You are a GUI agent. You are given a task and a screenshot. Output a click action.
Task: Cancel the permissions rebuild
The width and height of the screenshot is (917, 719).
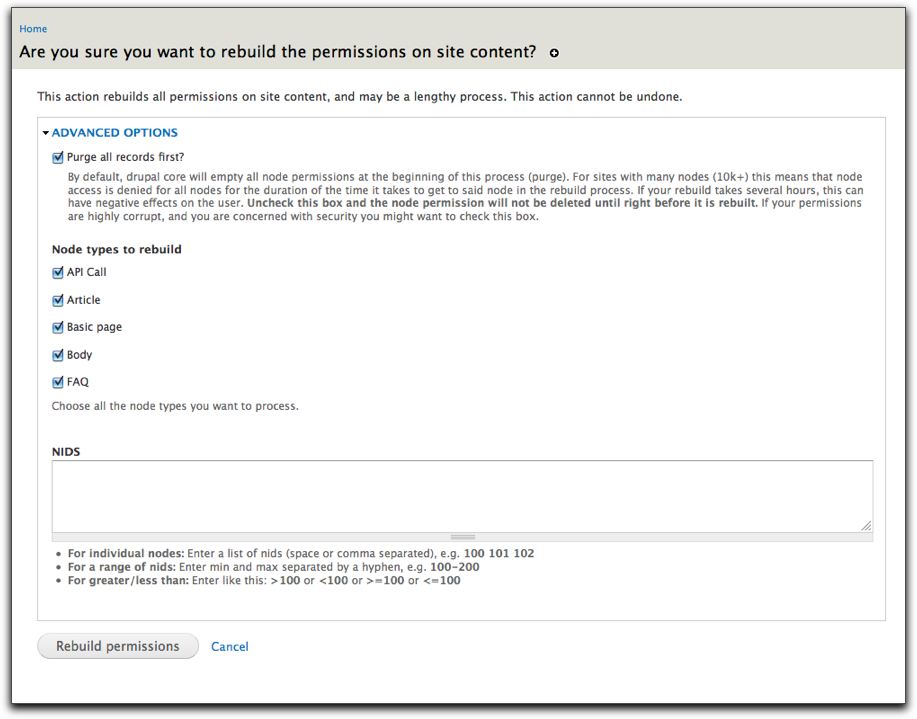229,646
